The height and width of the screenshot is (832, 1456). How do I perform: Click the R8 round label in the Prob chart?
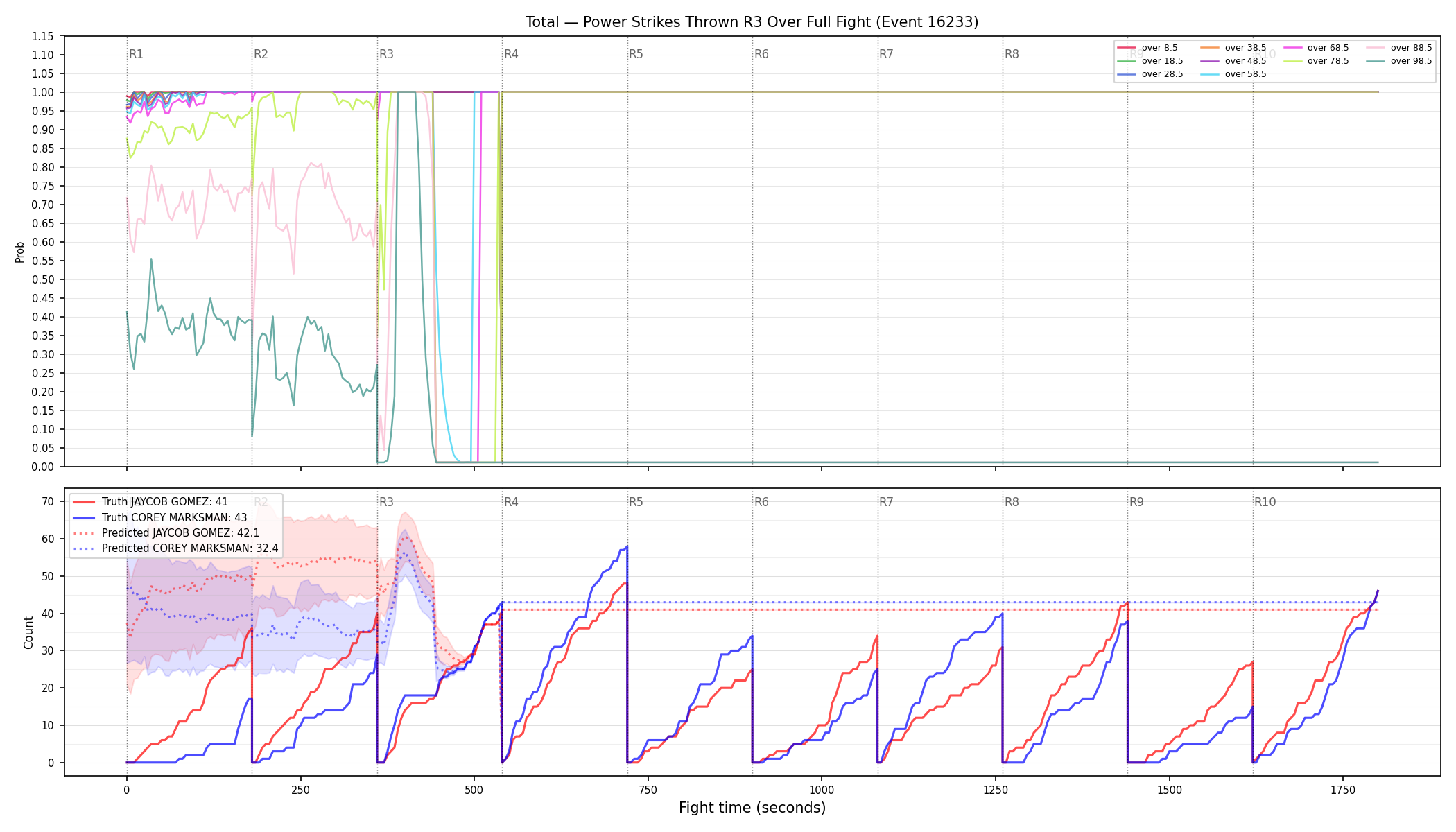point(1012,54)
